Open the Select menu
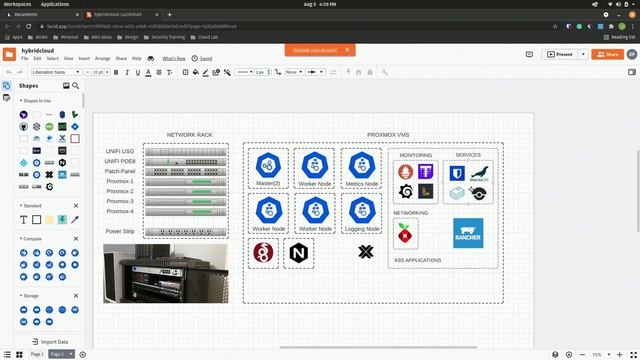 52,58
